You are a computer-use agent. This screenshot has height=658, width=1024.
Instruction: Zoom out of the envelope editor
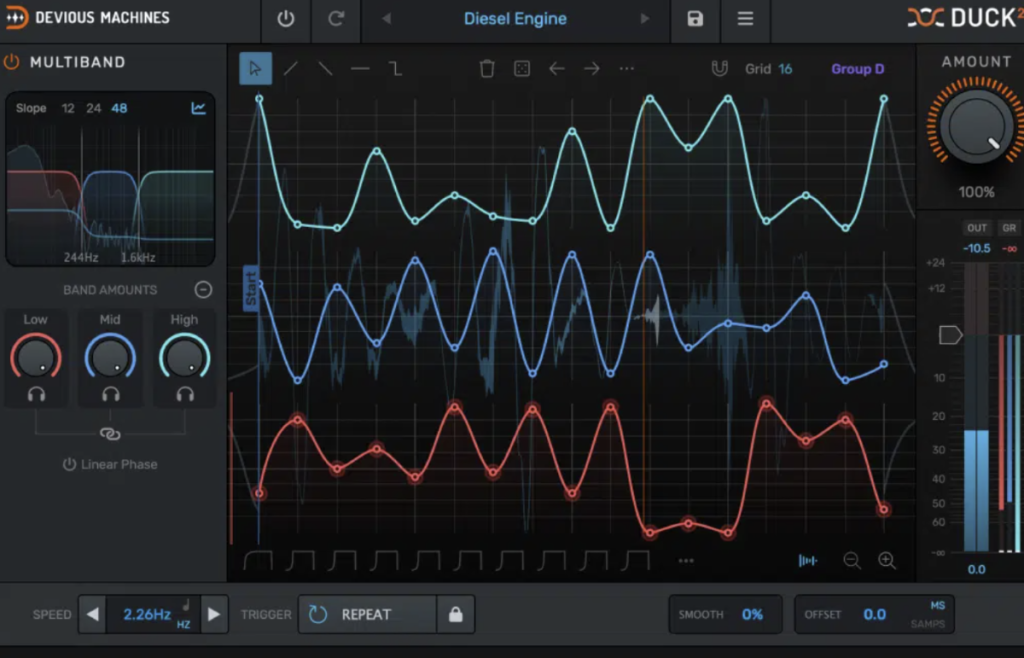click(851, 560)
